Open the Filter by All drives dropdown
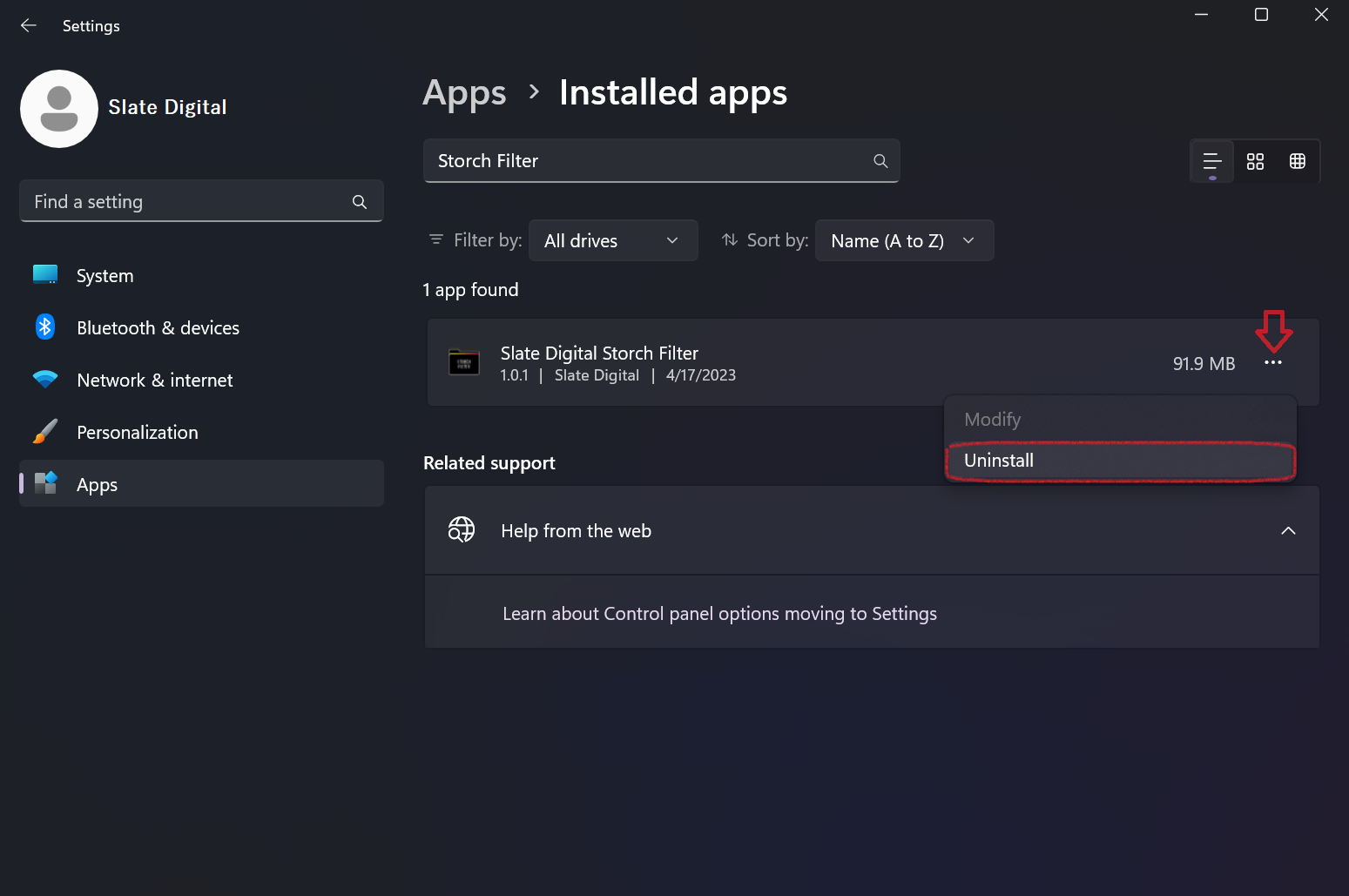The image size is (1349, 896). 613,240
